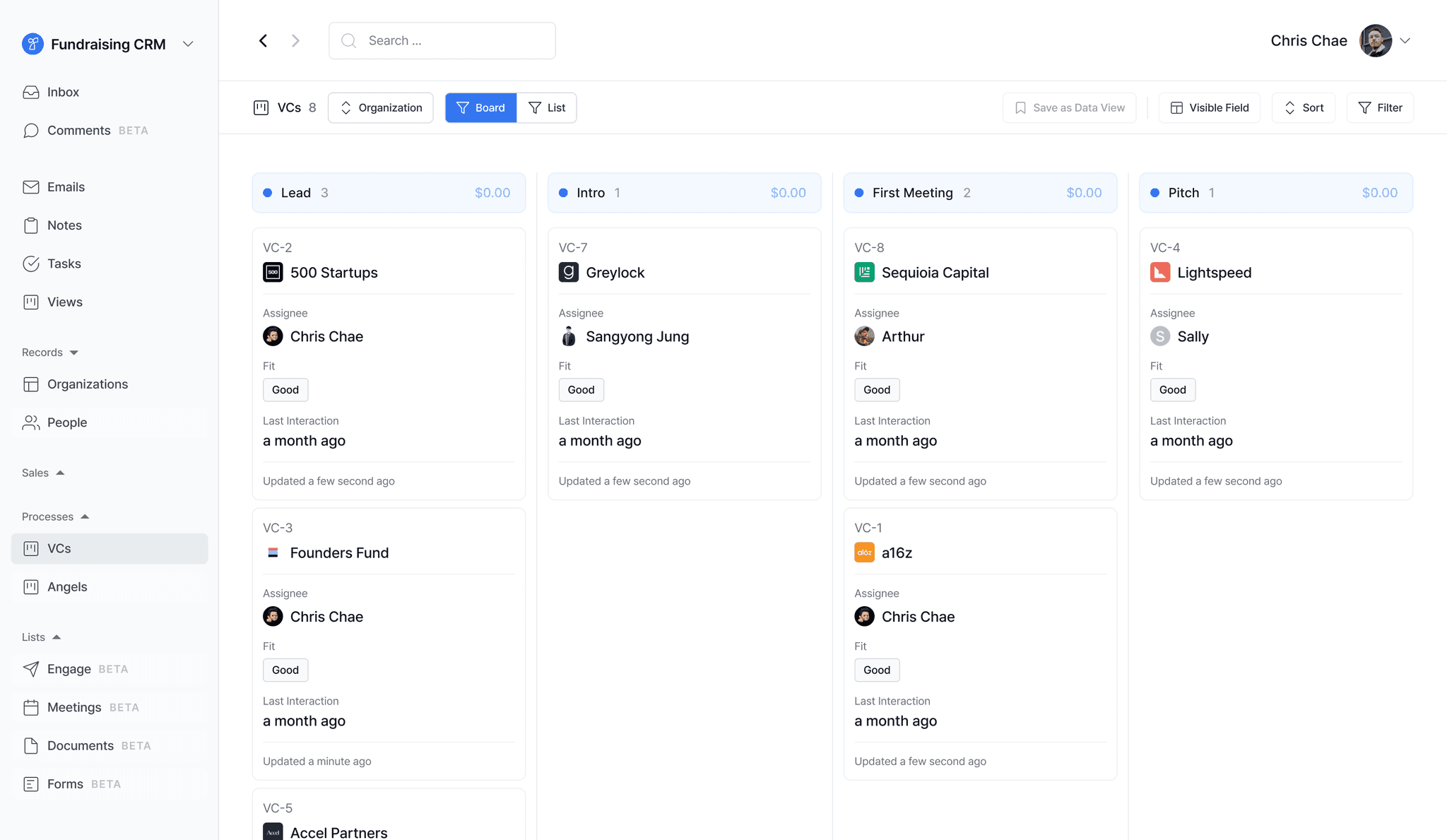This screenshot has width=1447, height=840.
Task: Switch to List view
Action: pos(547,107)
